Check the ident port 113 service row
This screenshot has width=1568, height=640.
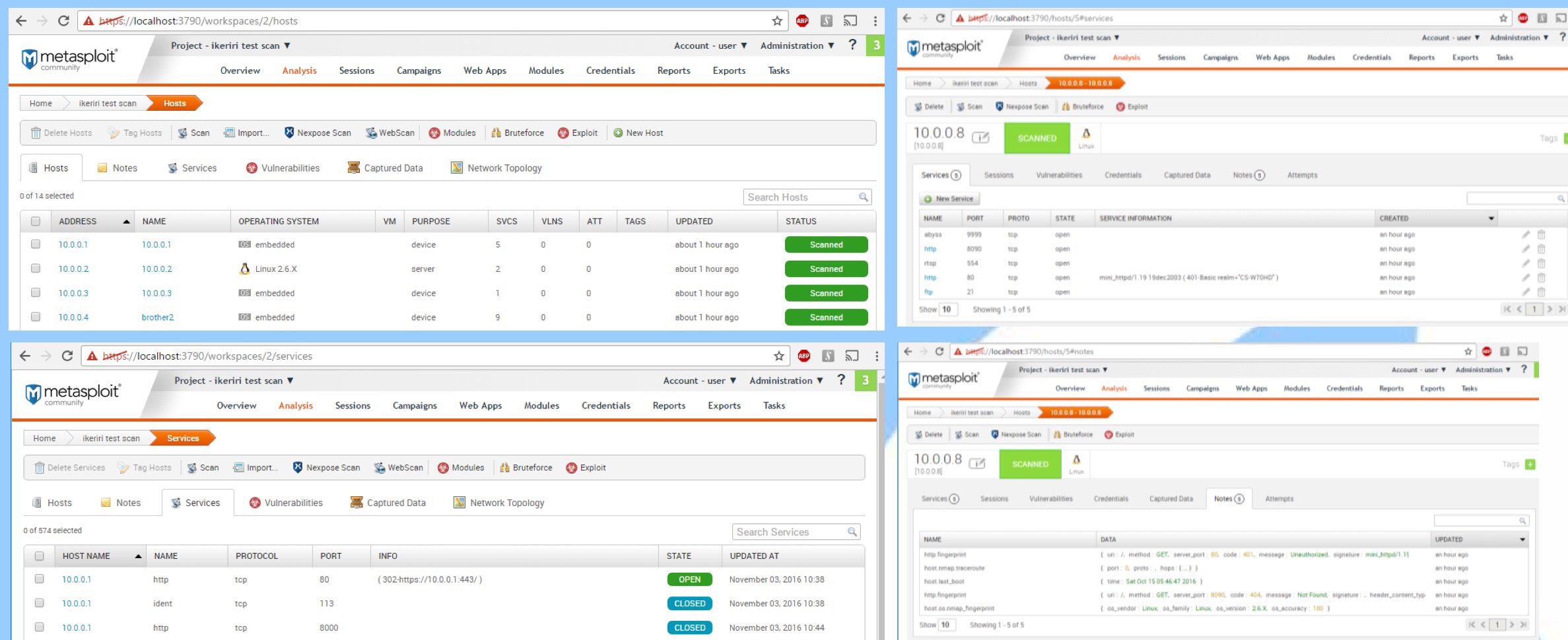pyautogui.click(x=40, y=603)
